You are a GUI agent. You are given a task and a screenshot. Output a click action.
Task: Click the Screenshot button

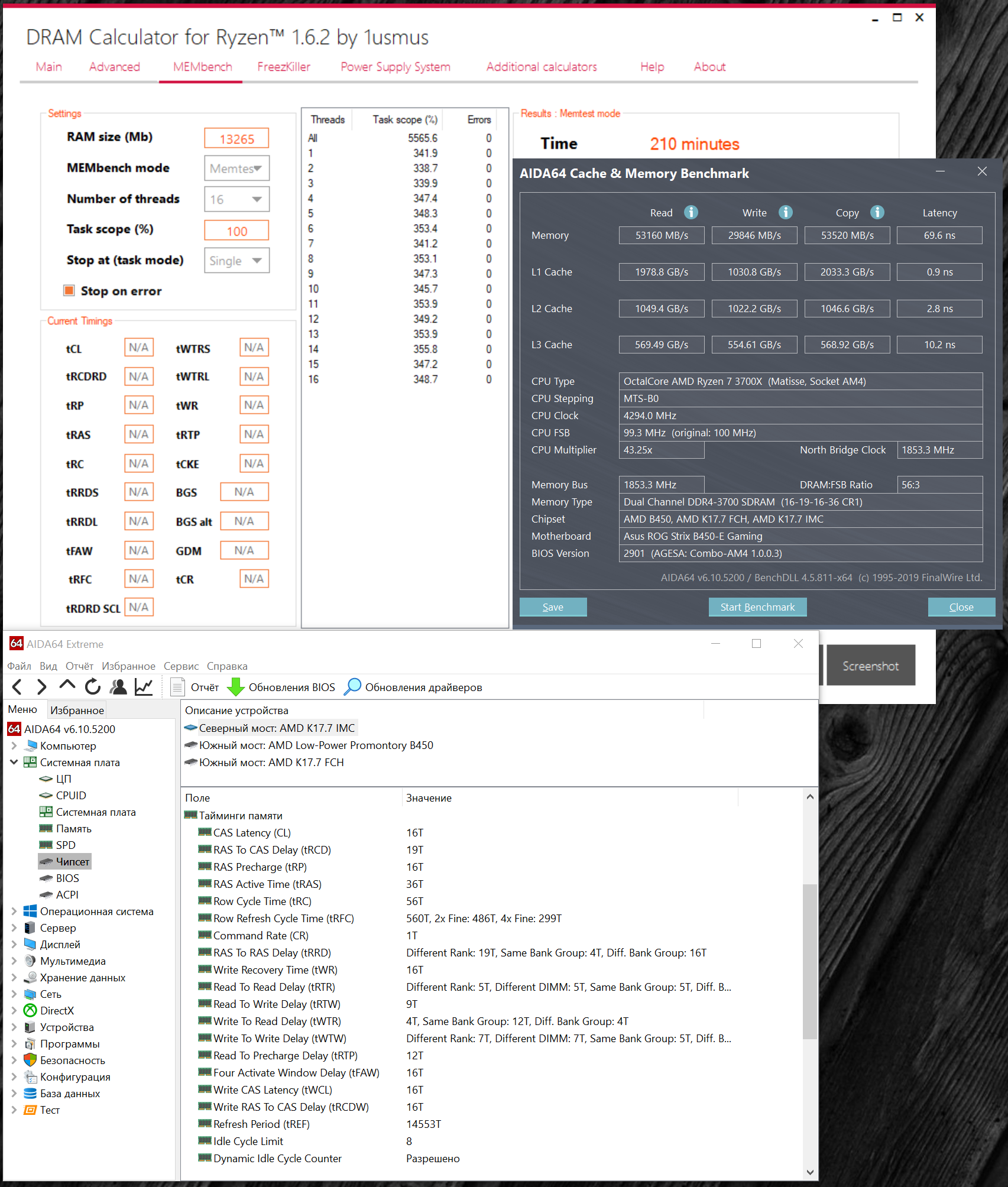pos(871,666)
